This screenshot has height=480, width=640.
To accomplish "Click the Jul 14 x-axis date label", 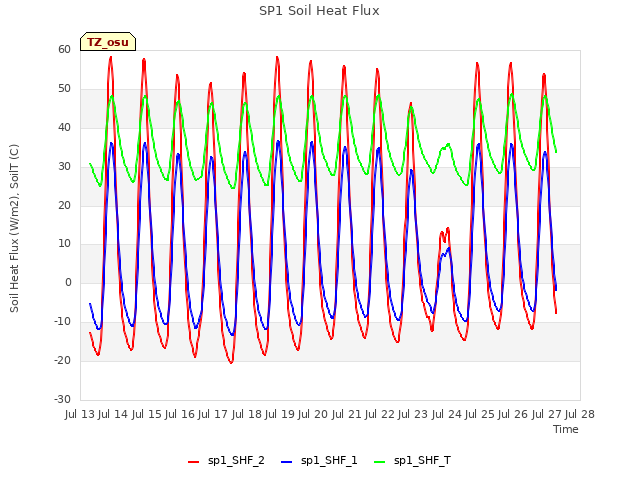I will click(x=113, y=414).
